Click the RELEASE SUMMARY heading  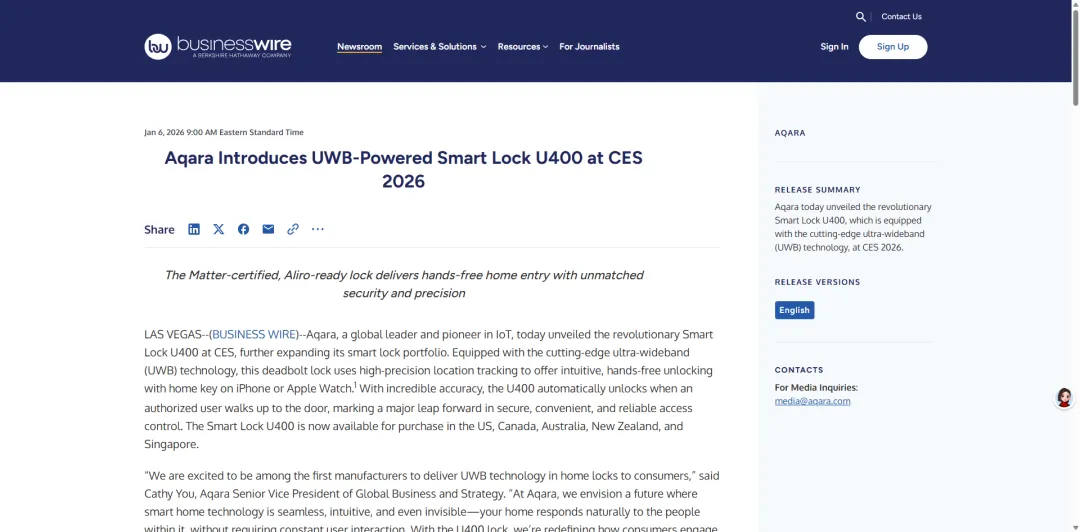coord(818,190)
